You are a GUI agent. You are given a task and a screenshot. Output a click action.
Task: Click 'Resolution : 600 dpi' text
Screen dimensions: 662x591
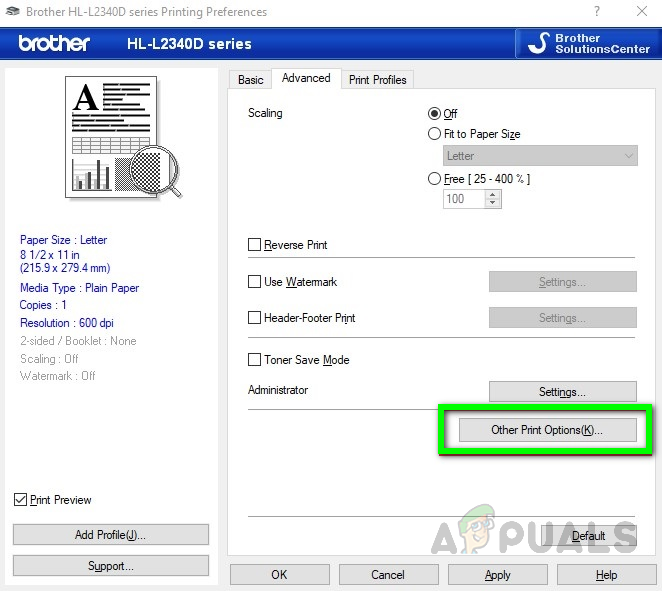click(67, 323)
